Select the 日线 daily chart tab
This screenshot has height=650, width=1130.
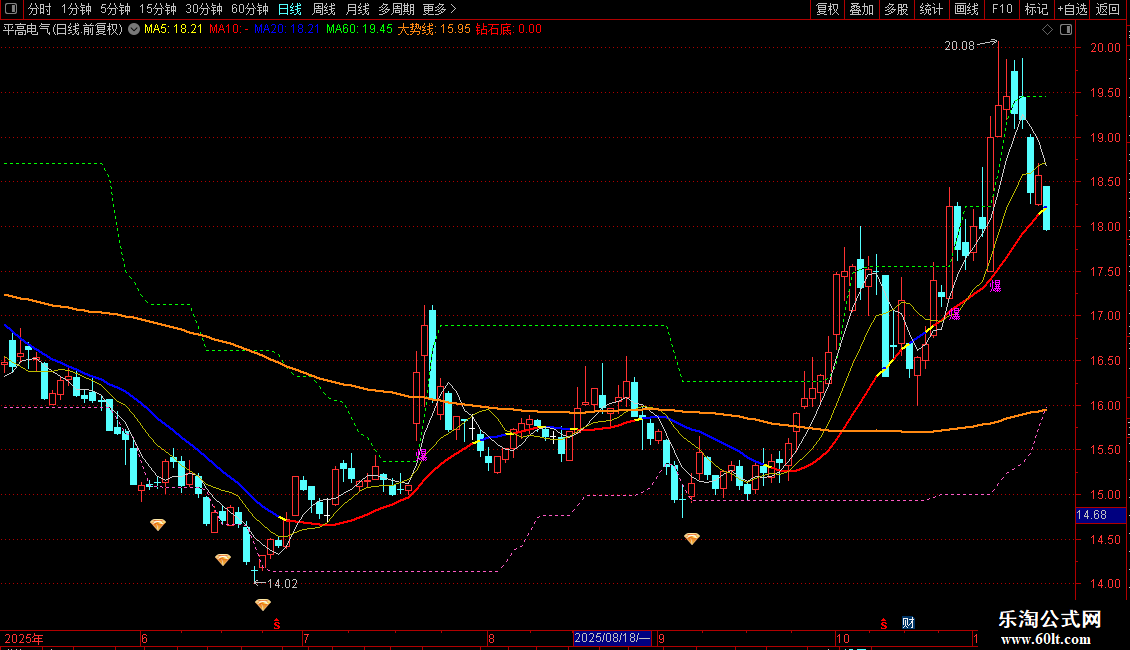(290, 9)
